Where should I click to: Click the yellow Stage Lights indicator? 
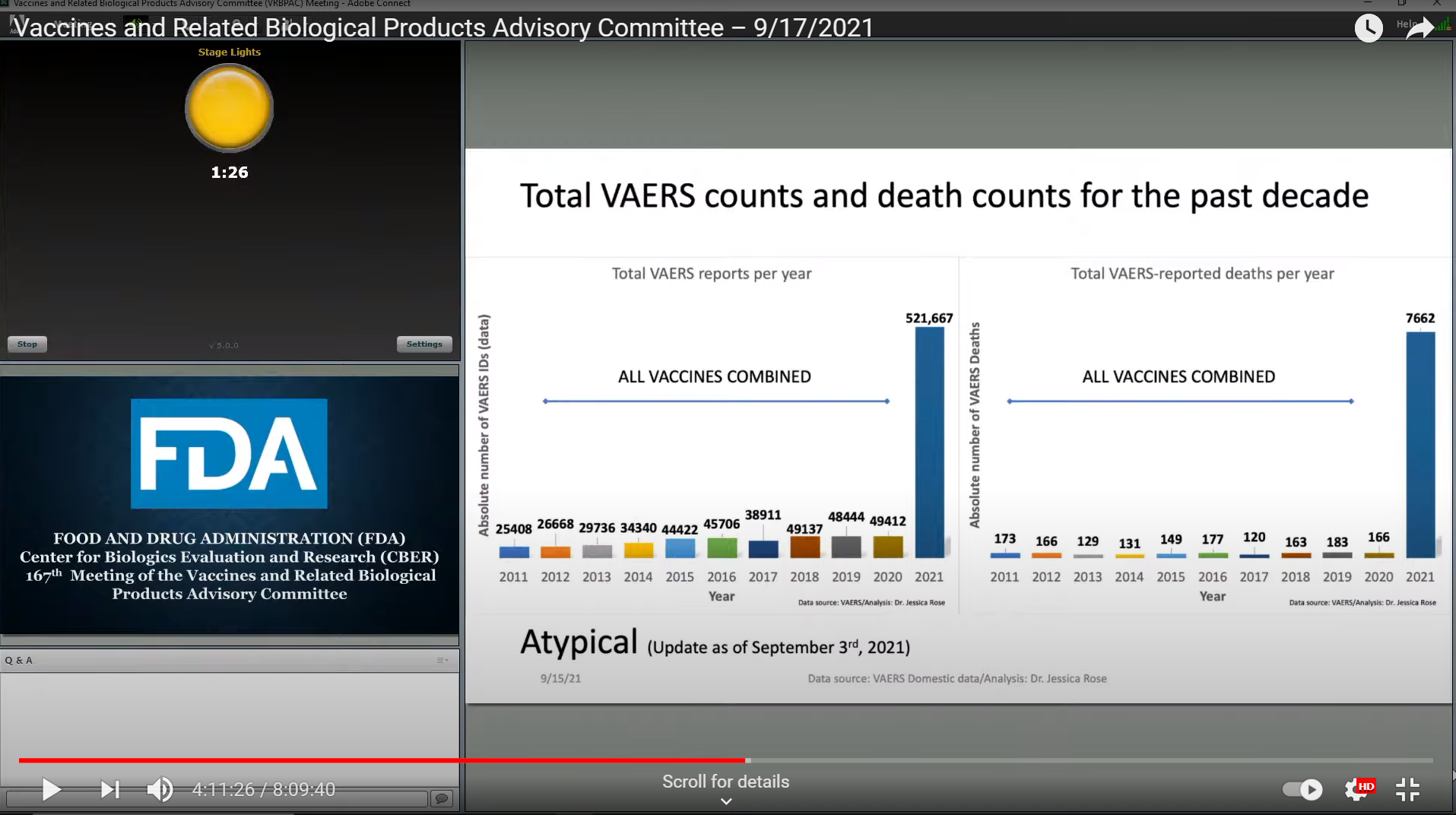(229, 108)
